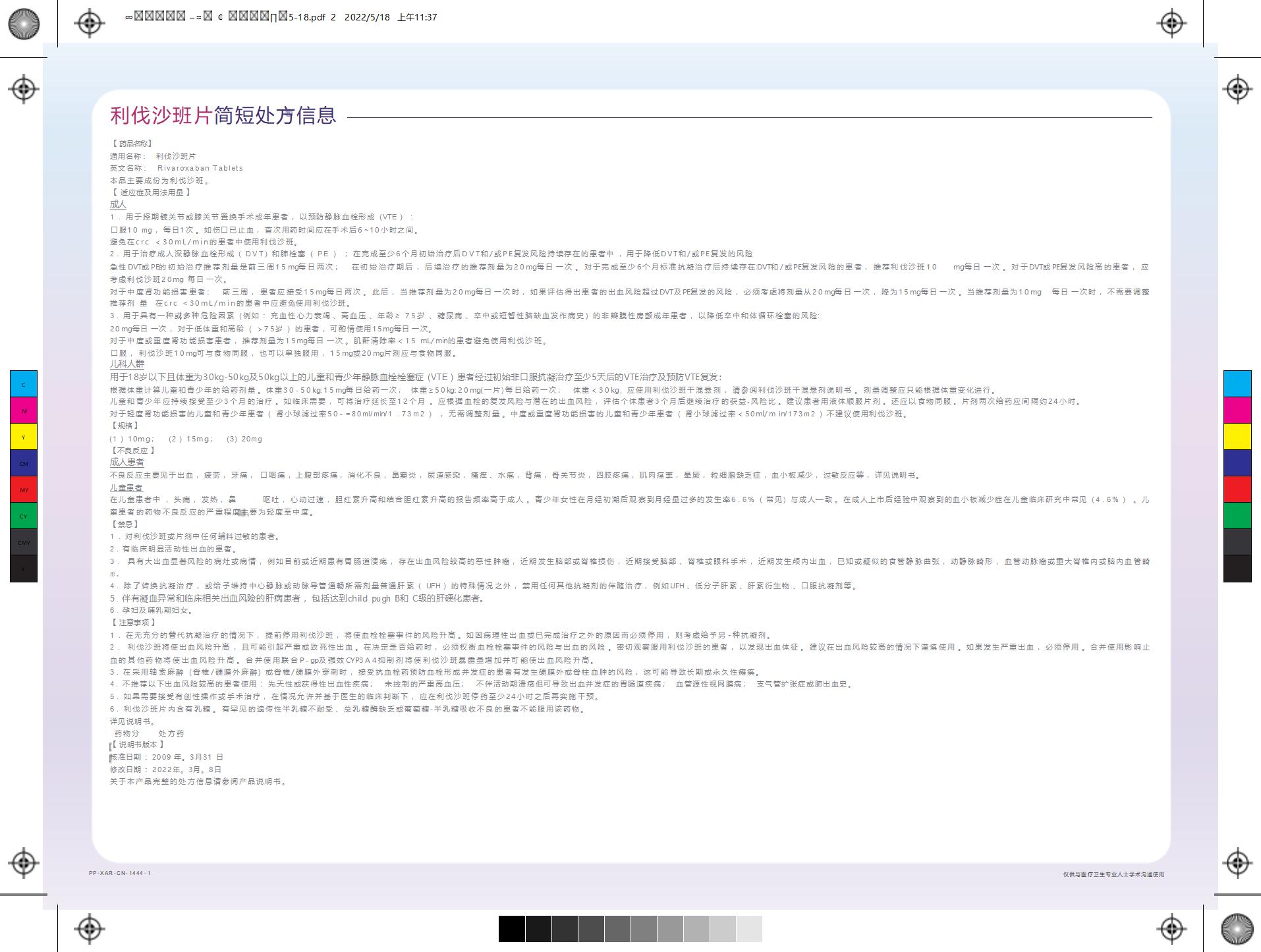This screenshot has width=1261, height=952.
Task: Click the yellow swatch labeled Y
Action: (x=24, y=437)
